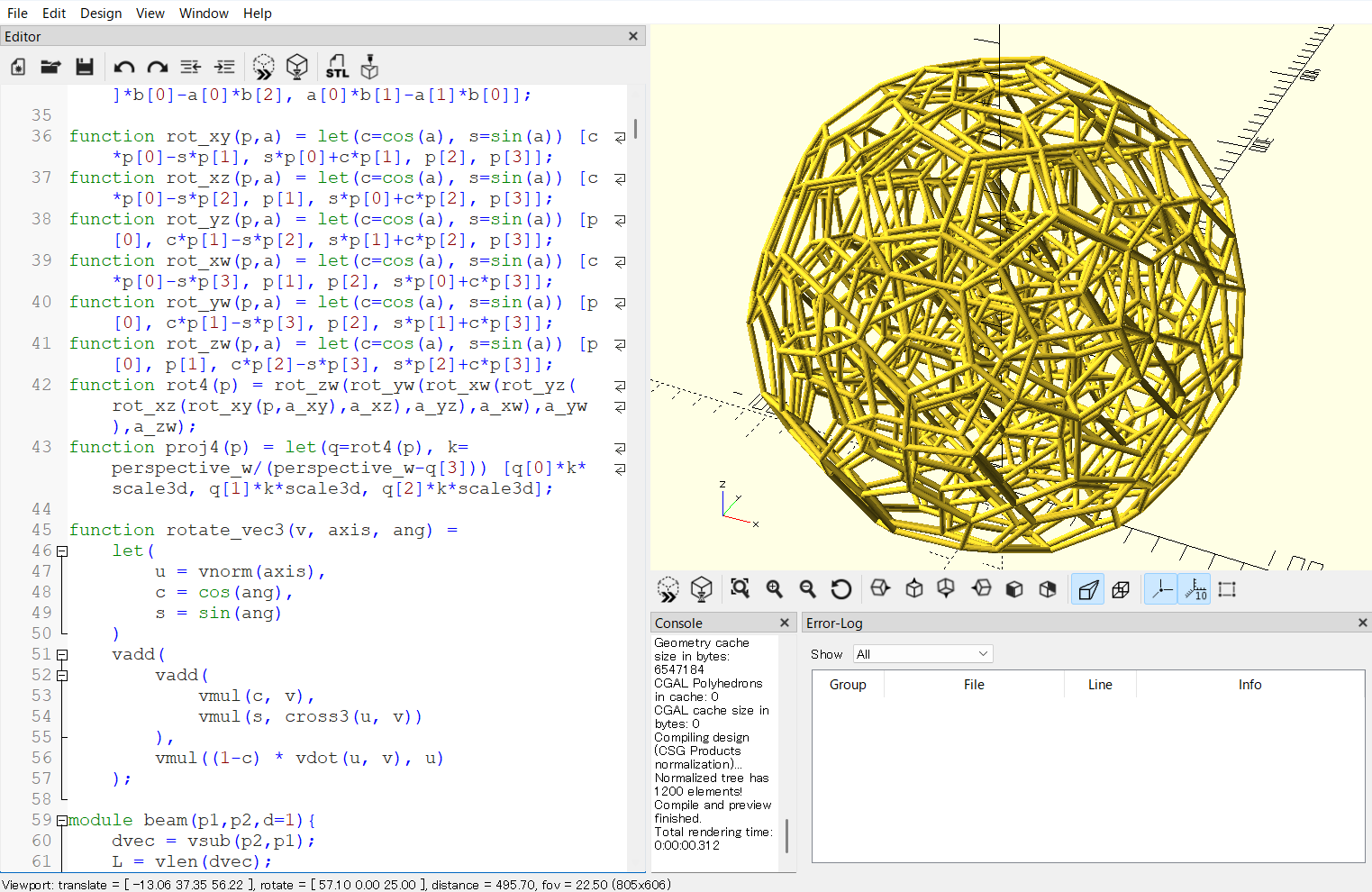Zoom in on the 3D view
This screenshot has width=1372, height=892.
(x=775, y=589)
